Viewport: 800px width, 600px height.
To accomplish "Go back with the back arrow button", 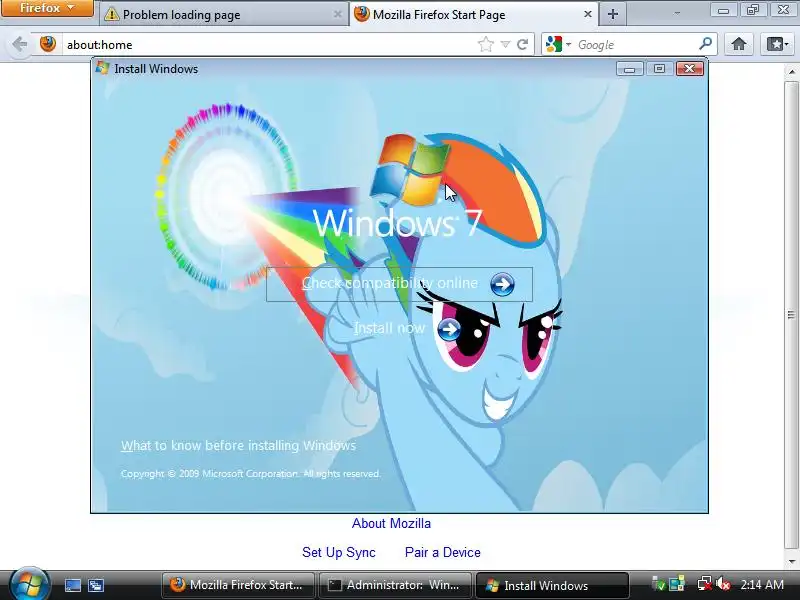I will coord(19,44).
